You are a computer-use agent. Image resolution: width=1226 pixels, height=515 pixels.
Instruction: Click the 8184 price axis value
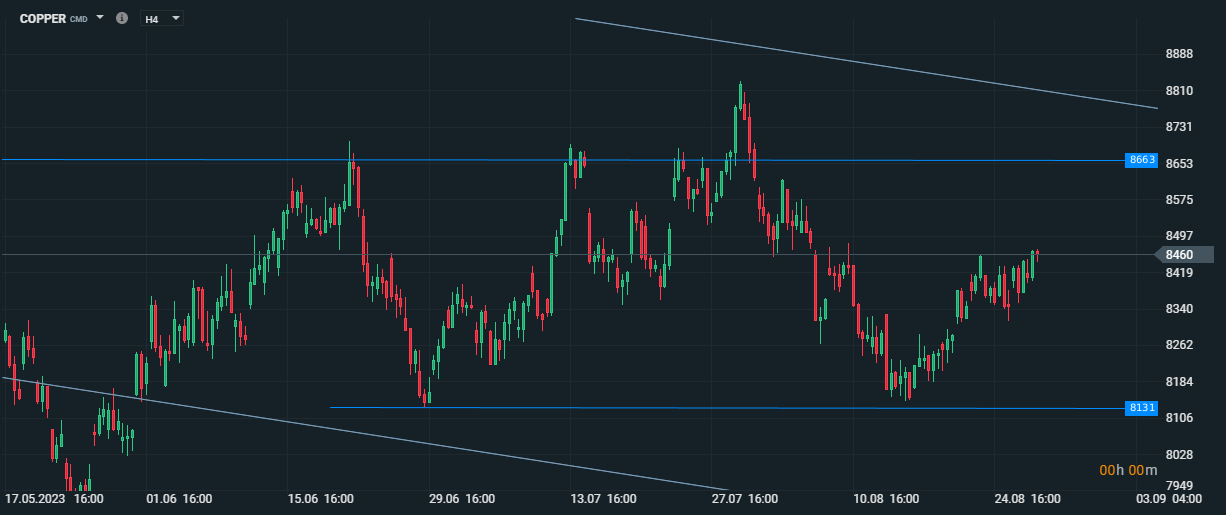tap(1180, 382)
